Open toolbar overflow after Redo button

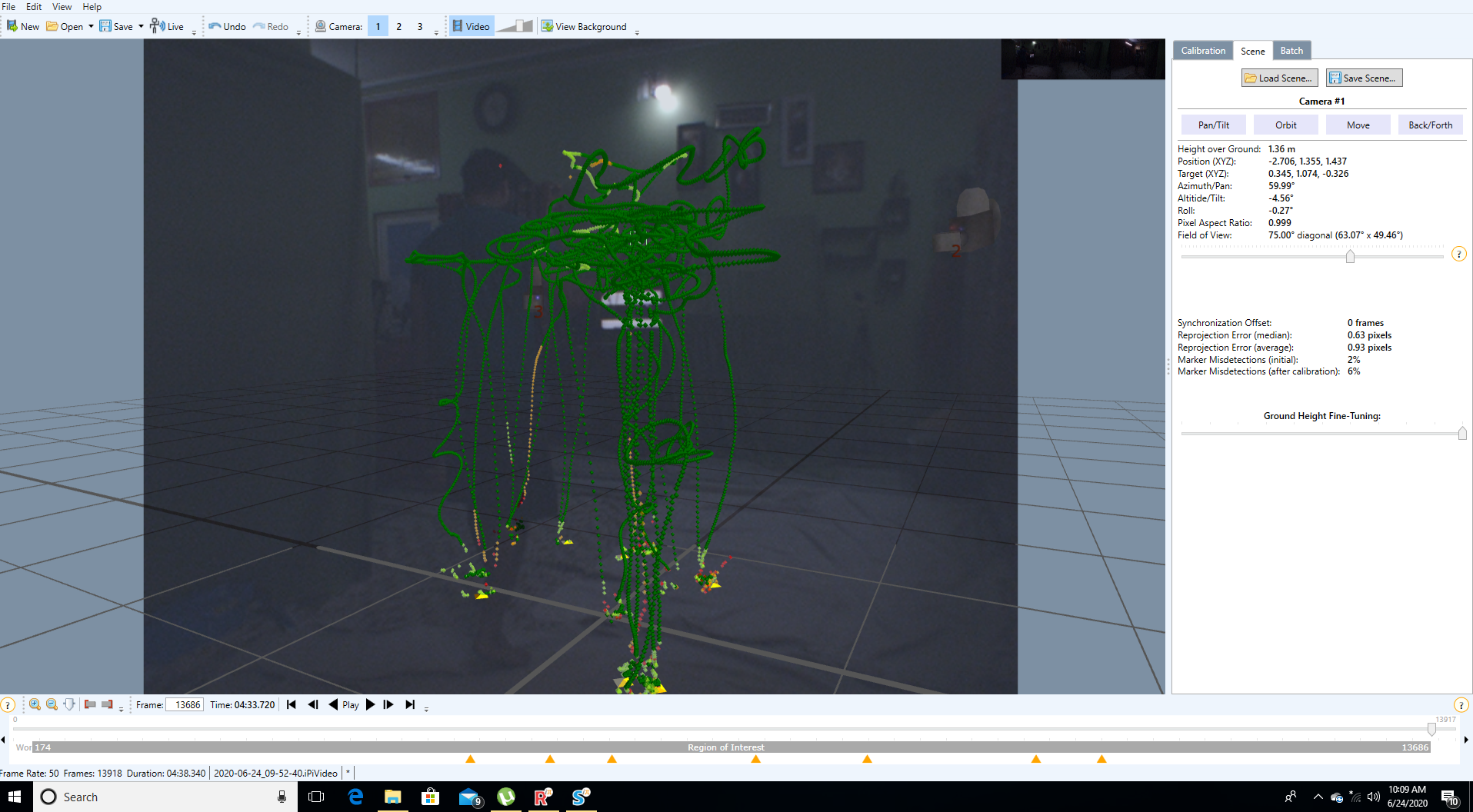pyautogui.click(x=298, y=32)
